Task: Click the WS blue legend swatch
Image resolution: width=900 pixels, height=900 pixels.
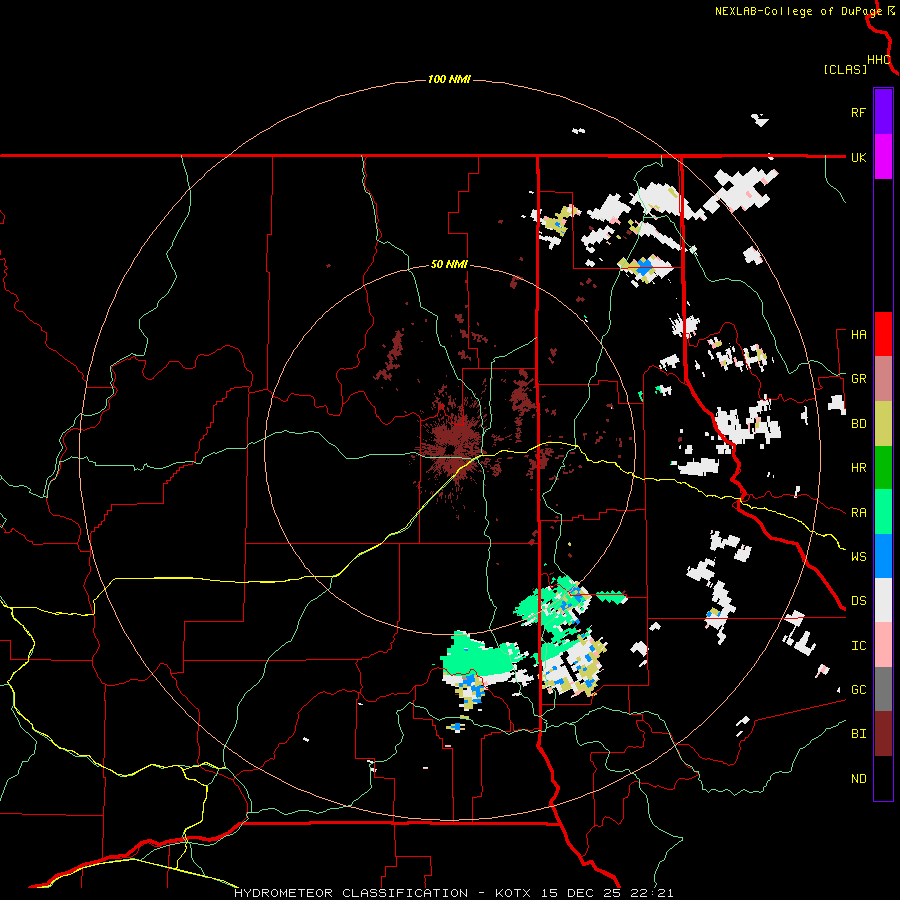Action: 883,556
